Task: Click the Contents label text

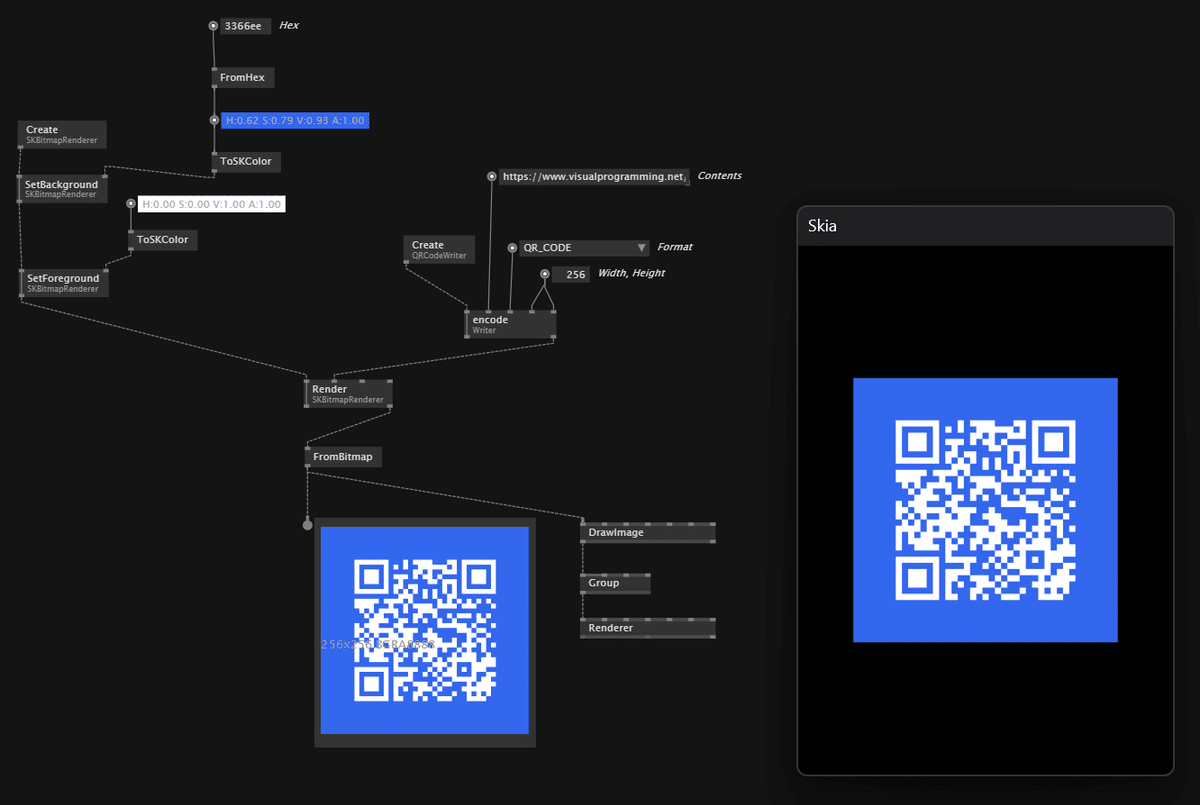Action: [x=720, y=176]
